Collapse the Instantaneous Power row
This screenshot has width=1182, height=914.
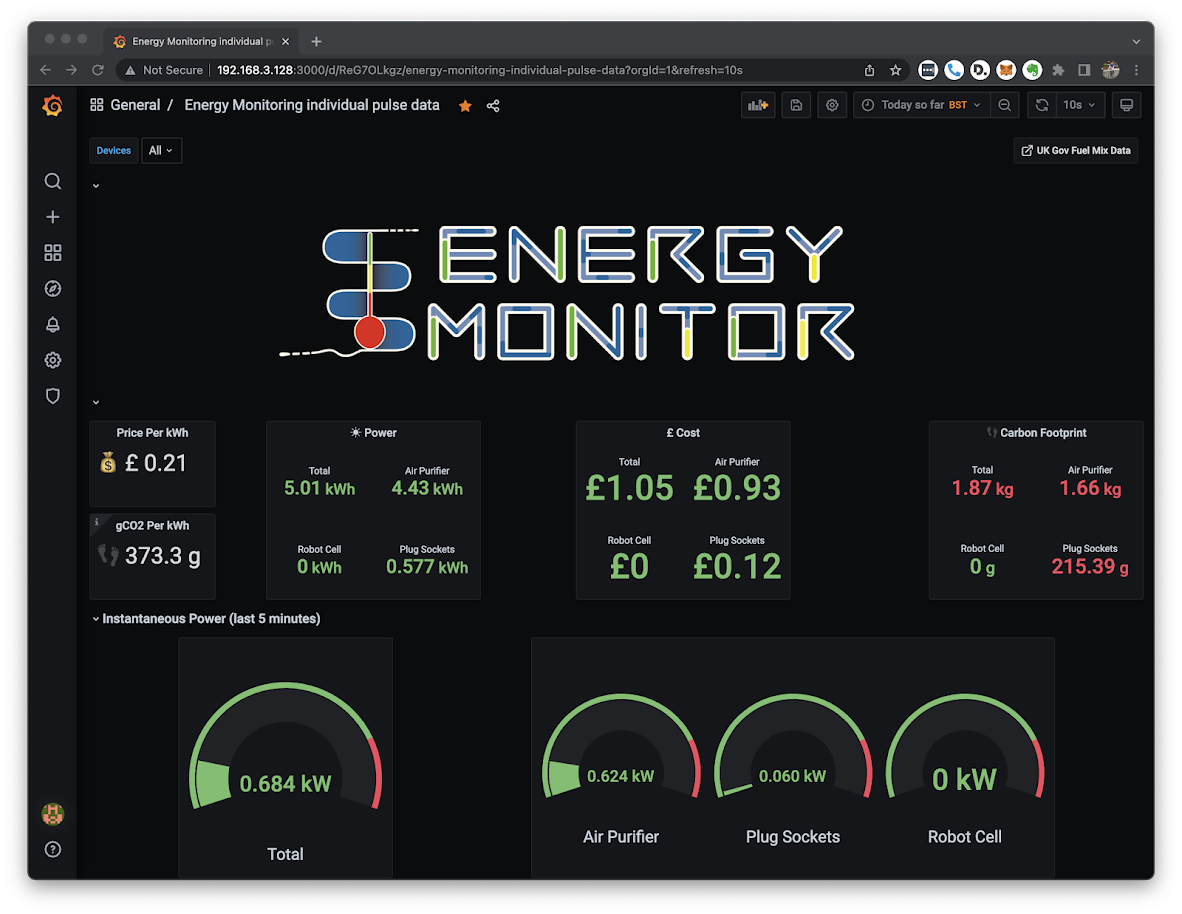point(95,618)
